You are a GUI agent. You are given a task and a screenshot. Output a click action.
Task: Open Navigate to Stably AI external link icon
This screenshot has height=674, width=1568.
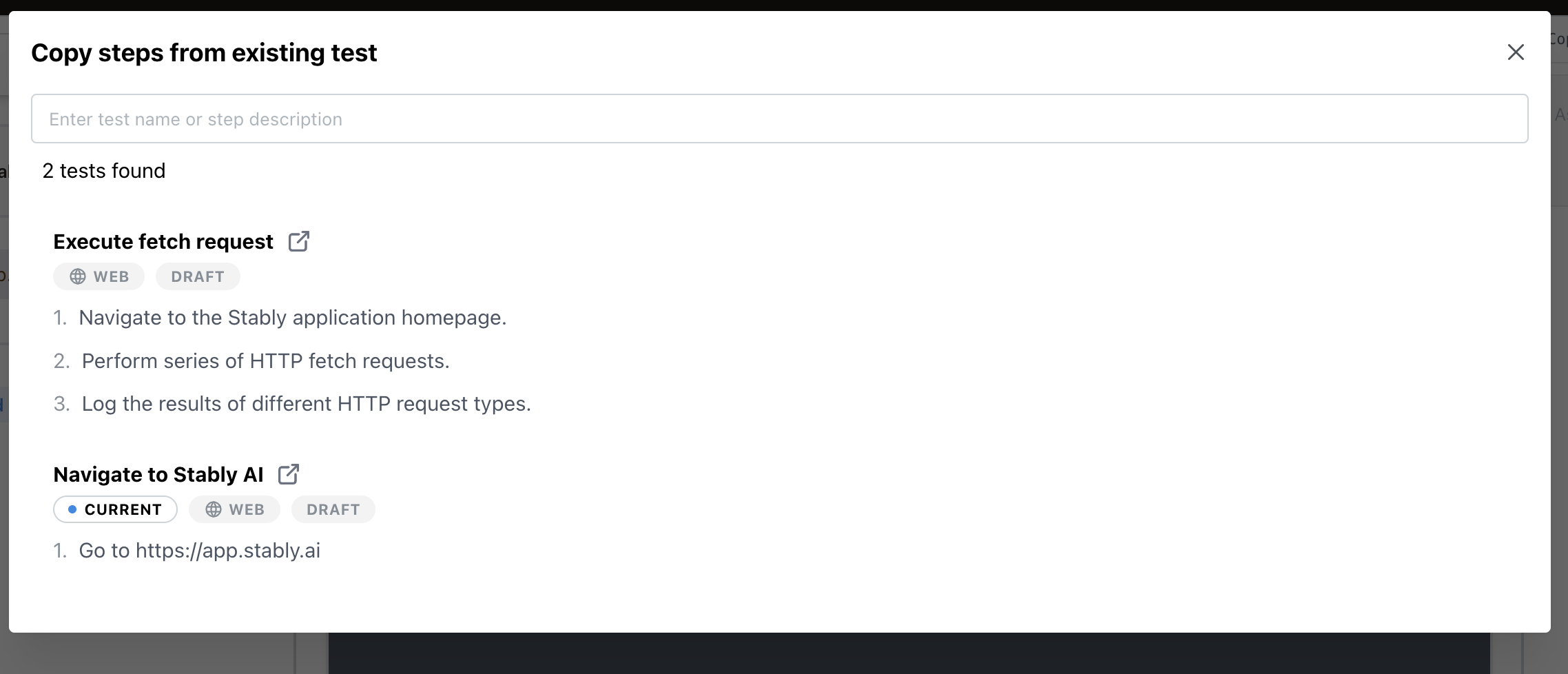pyautogui.click(x=288, y=474)
